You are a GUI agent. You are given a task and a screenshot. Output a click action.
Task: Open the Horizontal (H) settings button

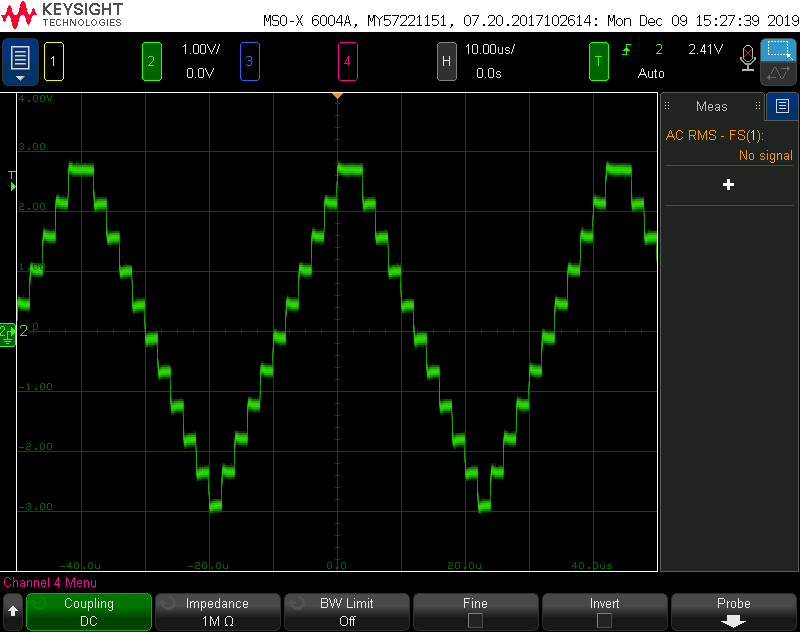446,62
